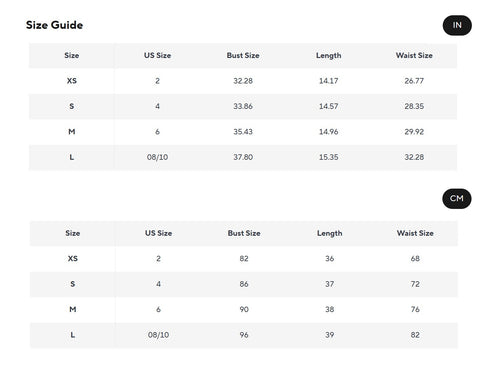Select the 14.96 length value for M
This screenshot has height=366, width=480.
[329, 132]
